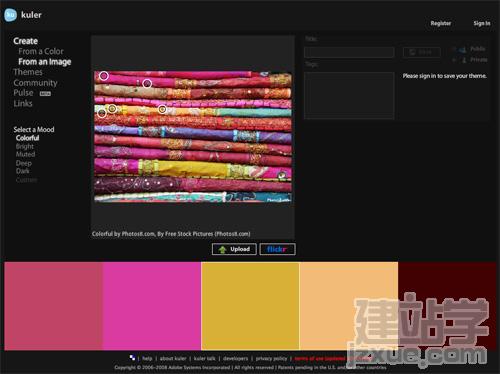Open the Community section
Screen dimensions: 500x374
[x=35, y=83]
